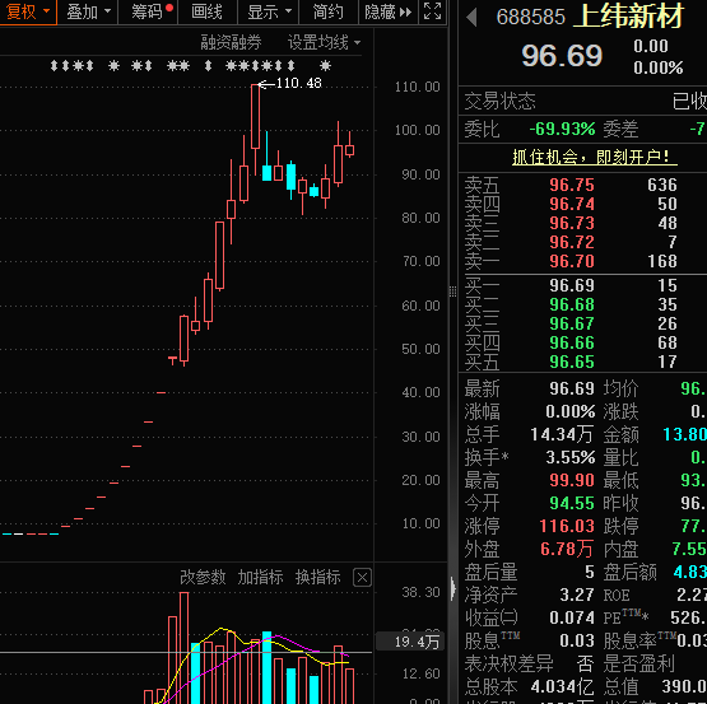Open the 复权 adjustment dropdown
Image resolution: width=708 pixels, height=704 pixels.
(26, 12)
